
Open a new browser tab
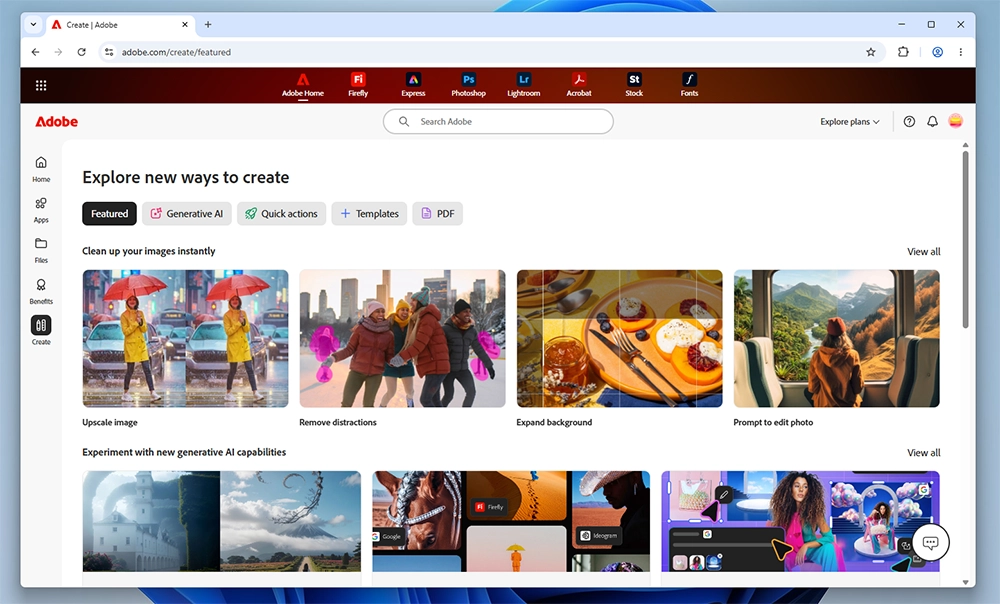point(208,25)
